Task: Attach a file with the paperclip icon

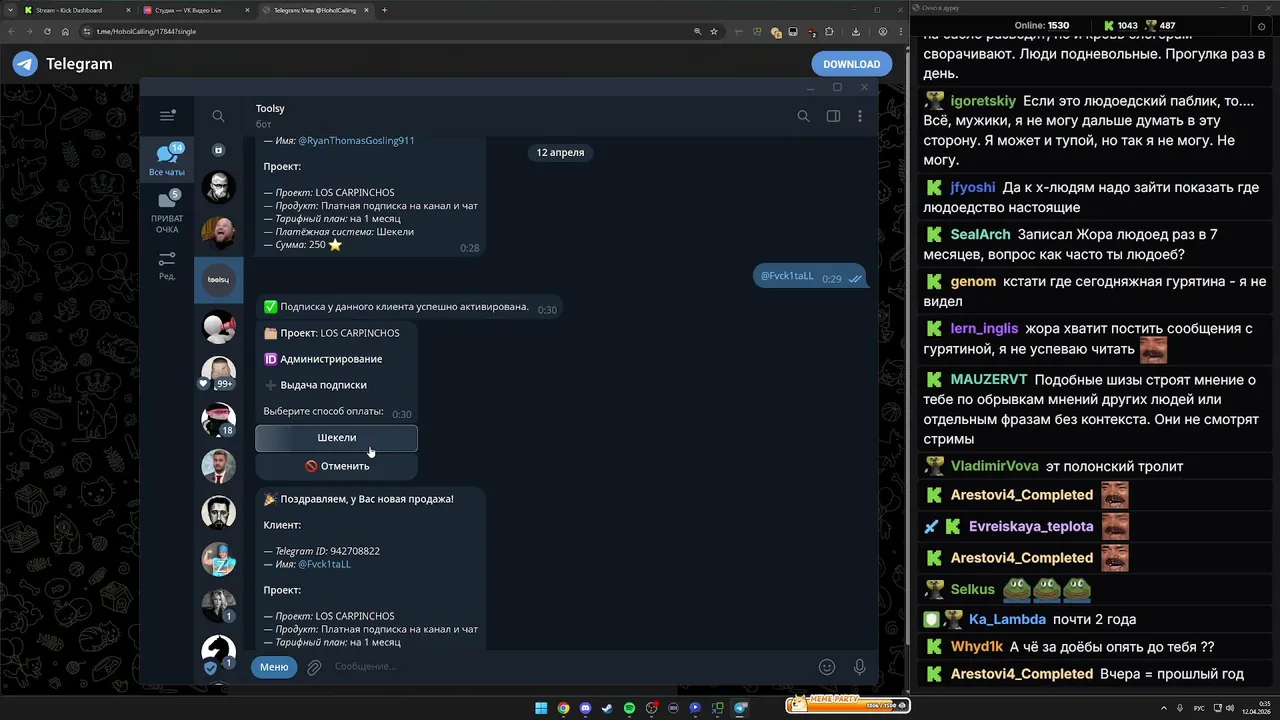Action: pos(314,667)
